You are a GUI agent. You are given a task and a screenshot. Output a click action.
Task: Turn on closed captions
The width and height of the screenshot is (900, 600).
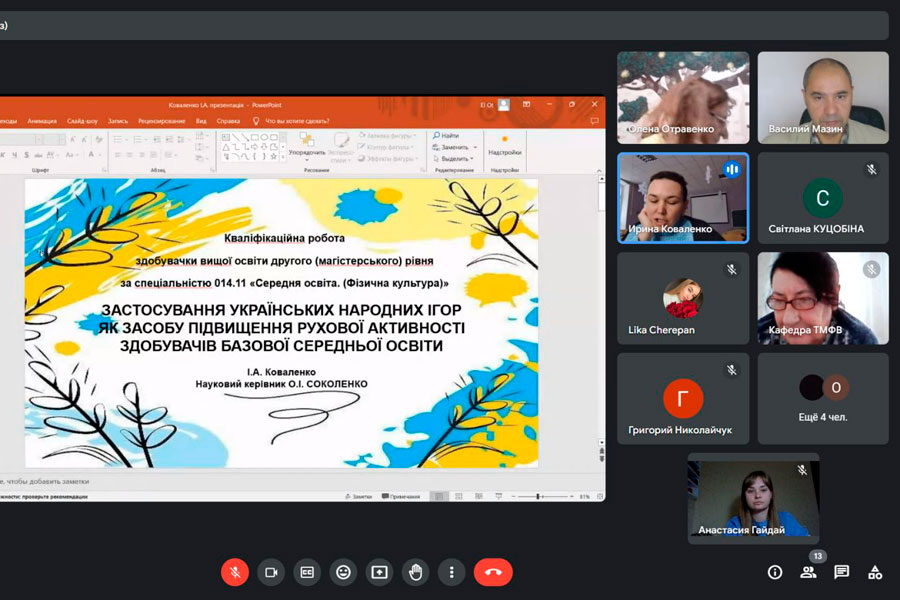pos(307,572)
